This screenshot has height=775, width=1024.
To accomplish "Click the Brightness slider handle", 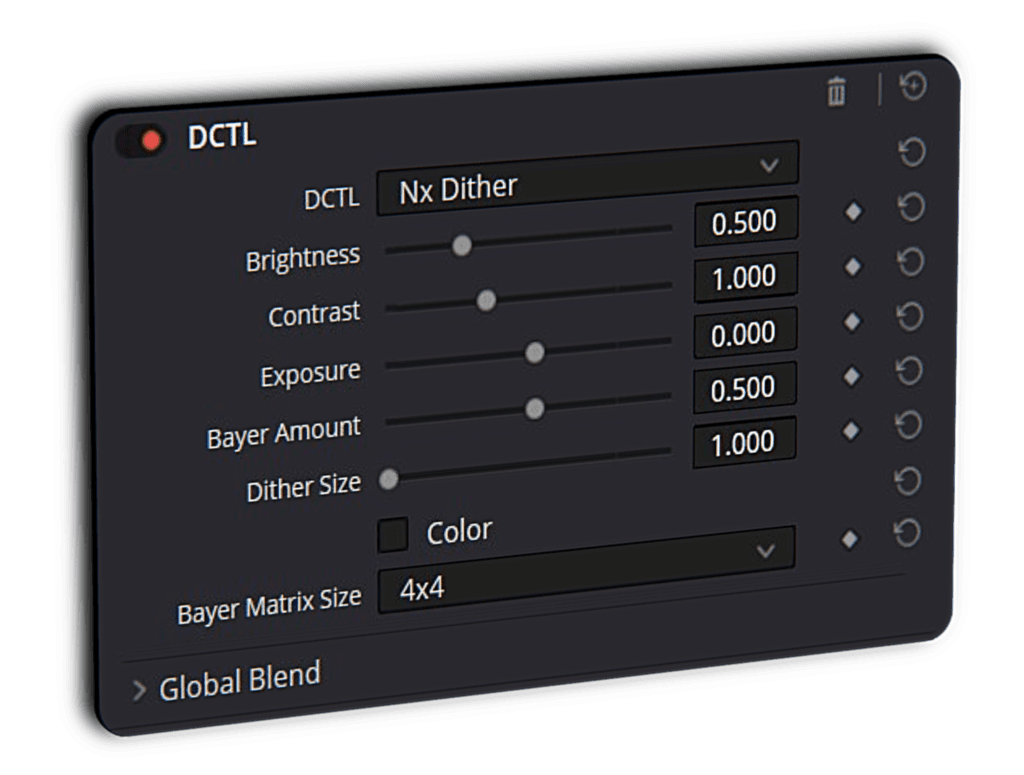I will [462, 245].
